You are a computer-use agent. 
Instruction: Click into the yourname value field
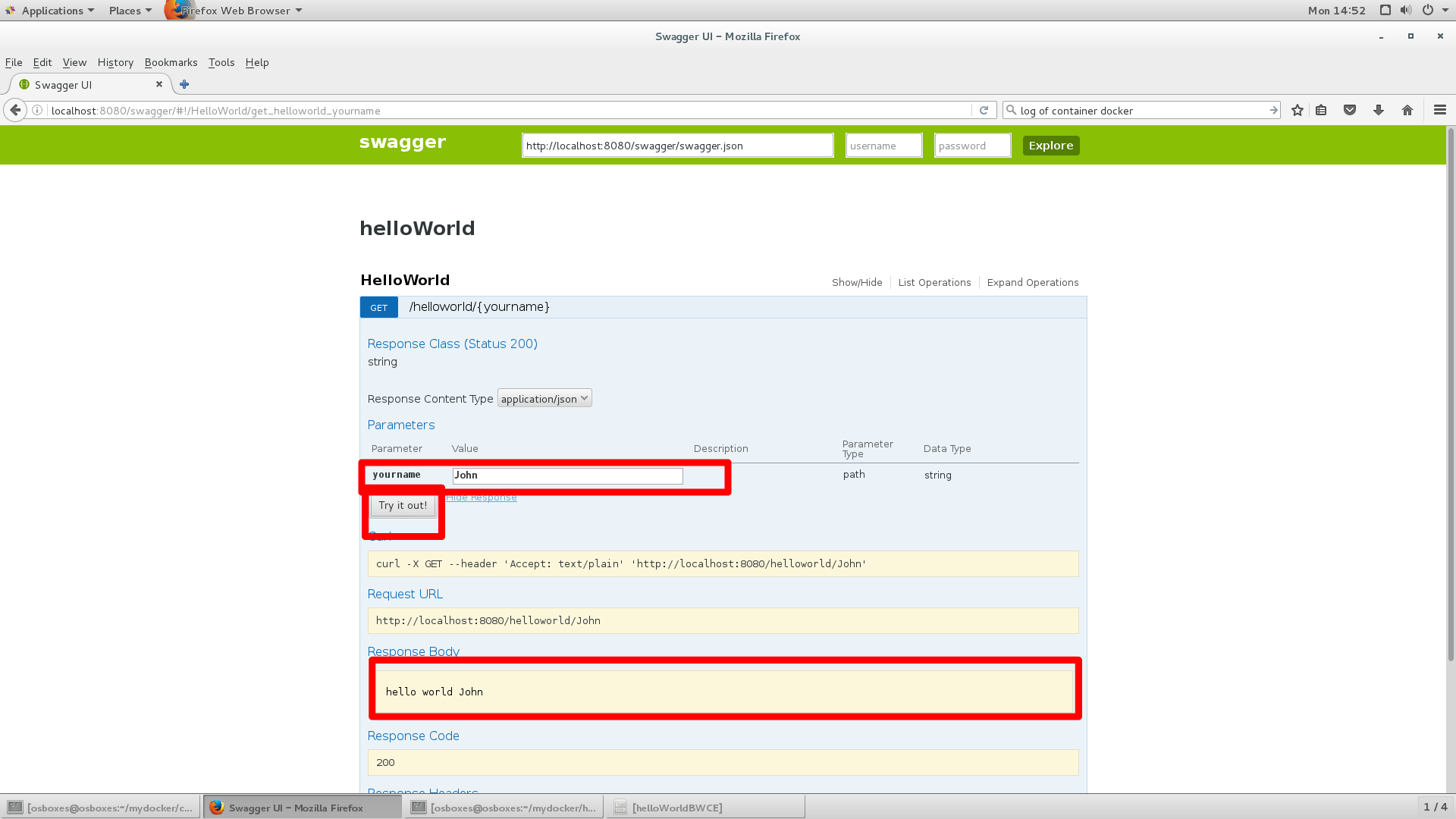(567, 475)
